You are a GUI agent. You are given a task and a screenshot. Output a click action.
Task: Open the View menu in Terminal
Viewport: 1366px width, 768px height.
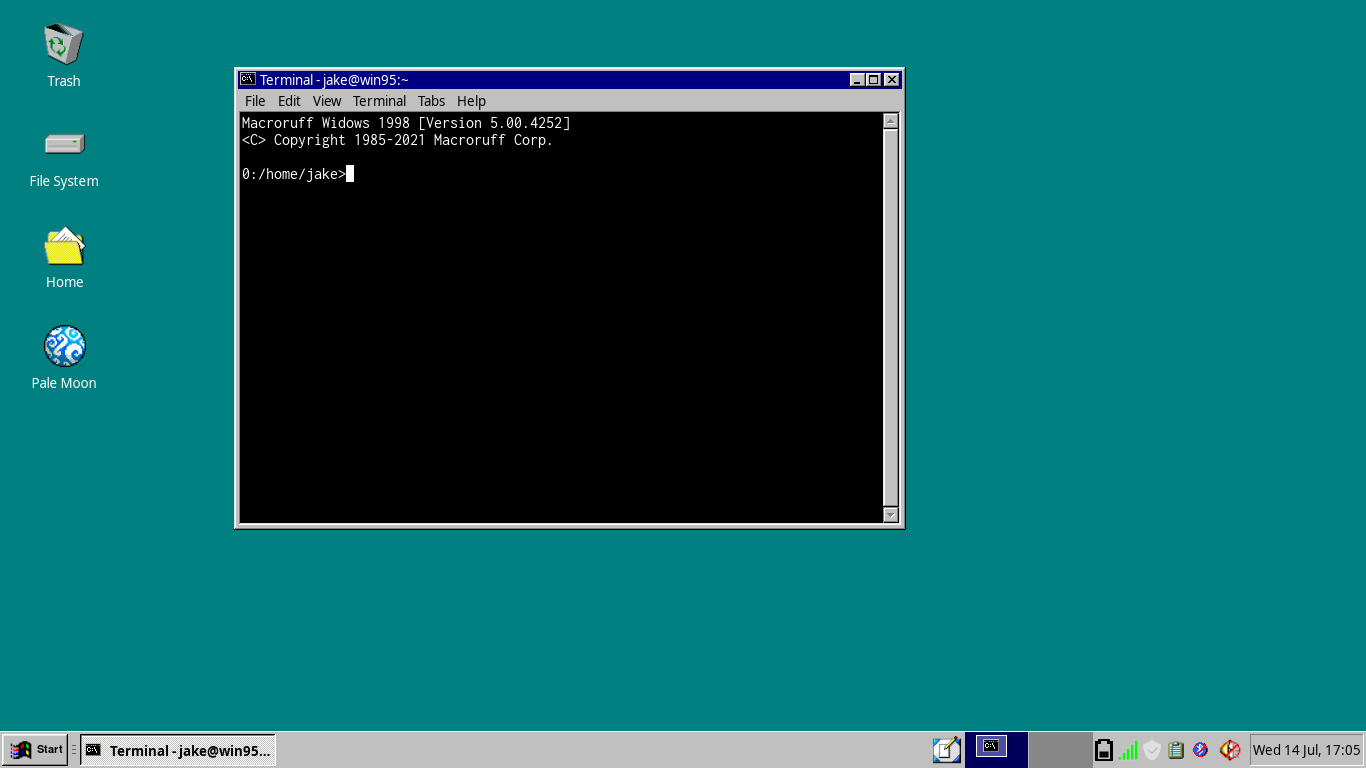tap(327, 101)
